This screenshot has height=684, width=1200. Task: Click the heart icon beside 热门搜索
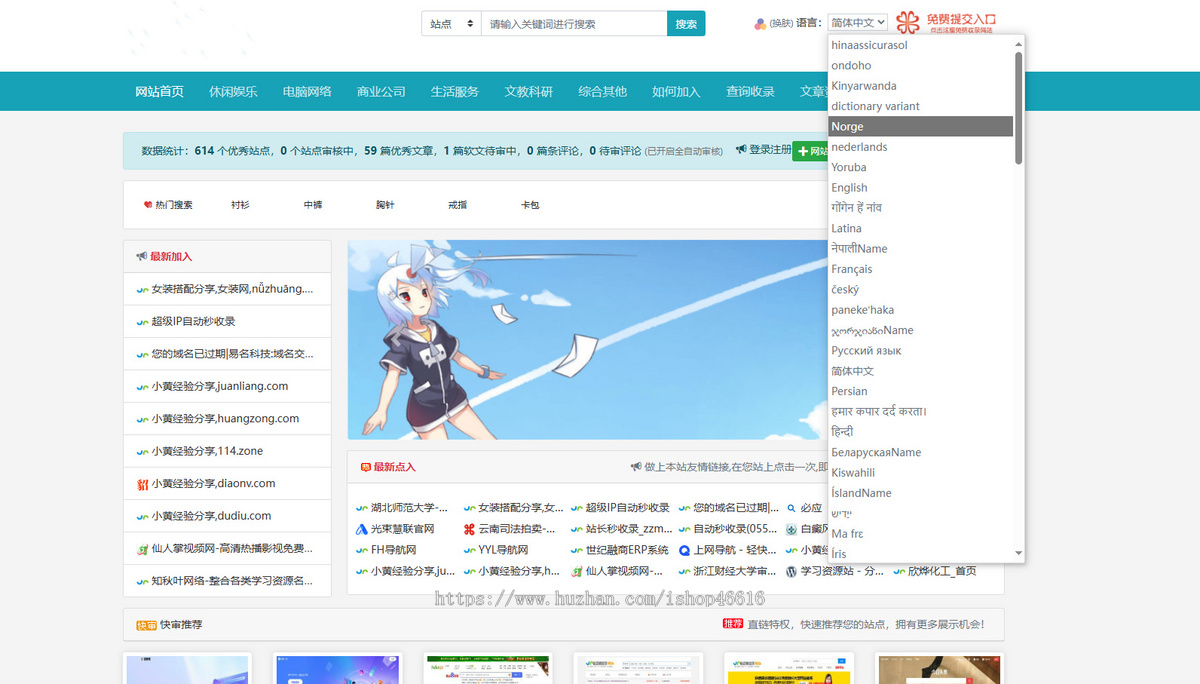click(148, 204)
